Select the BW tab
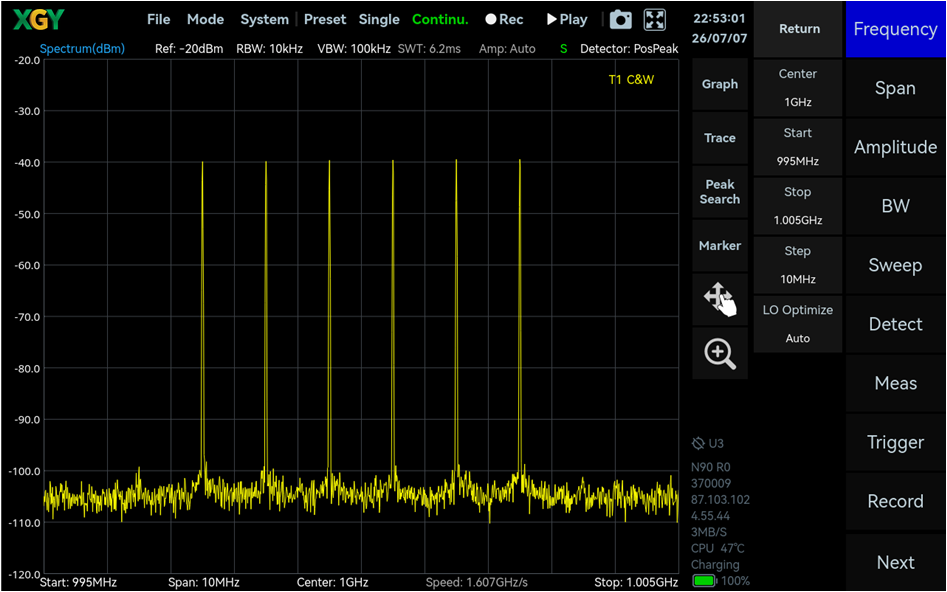This screenshot has height=592, width=947. click(x=896, y=206)
